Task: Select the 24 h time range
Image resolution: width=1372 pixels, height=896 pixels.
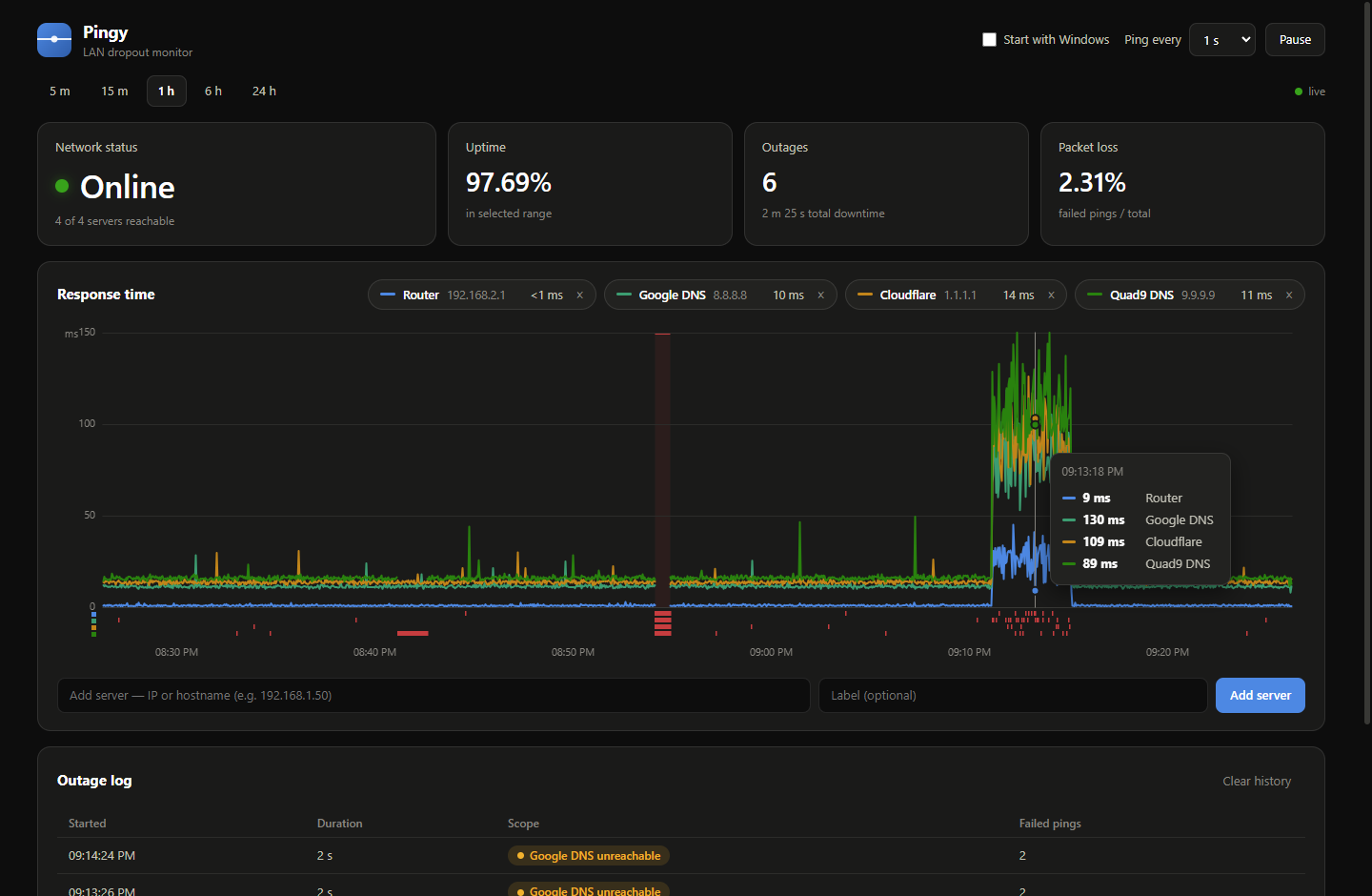Action: click(264, 92)
